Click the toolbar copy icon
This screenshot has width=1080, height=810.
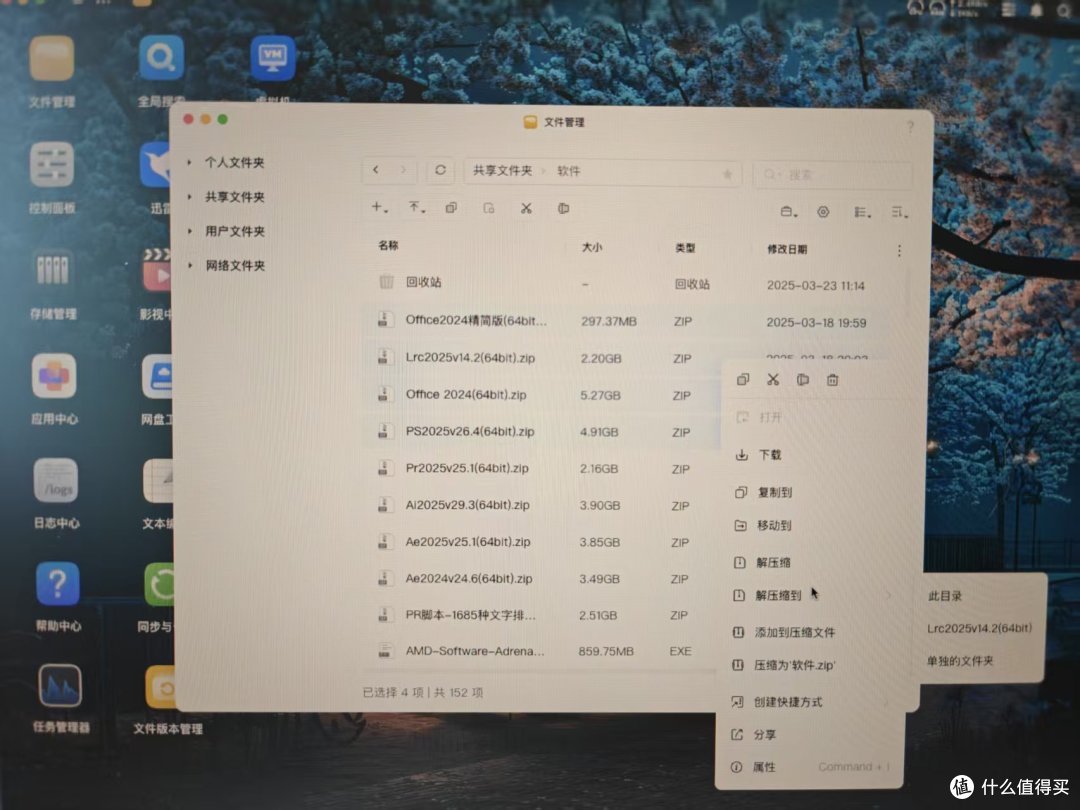[x=451, y=207]
